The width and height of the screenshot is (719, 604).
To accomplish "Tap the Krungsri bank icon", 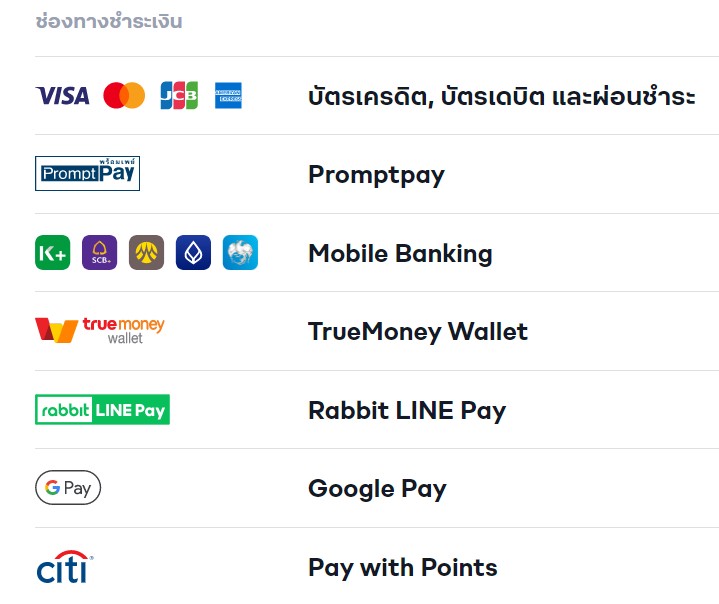I will (146, 253).
